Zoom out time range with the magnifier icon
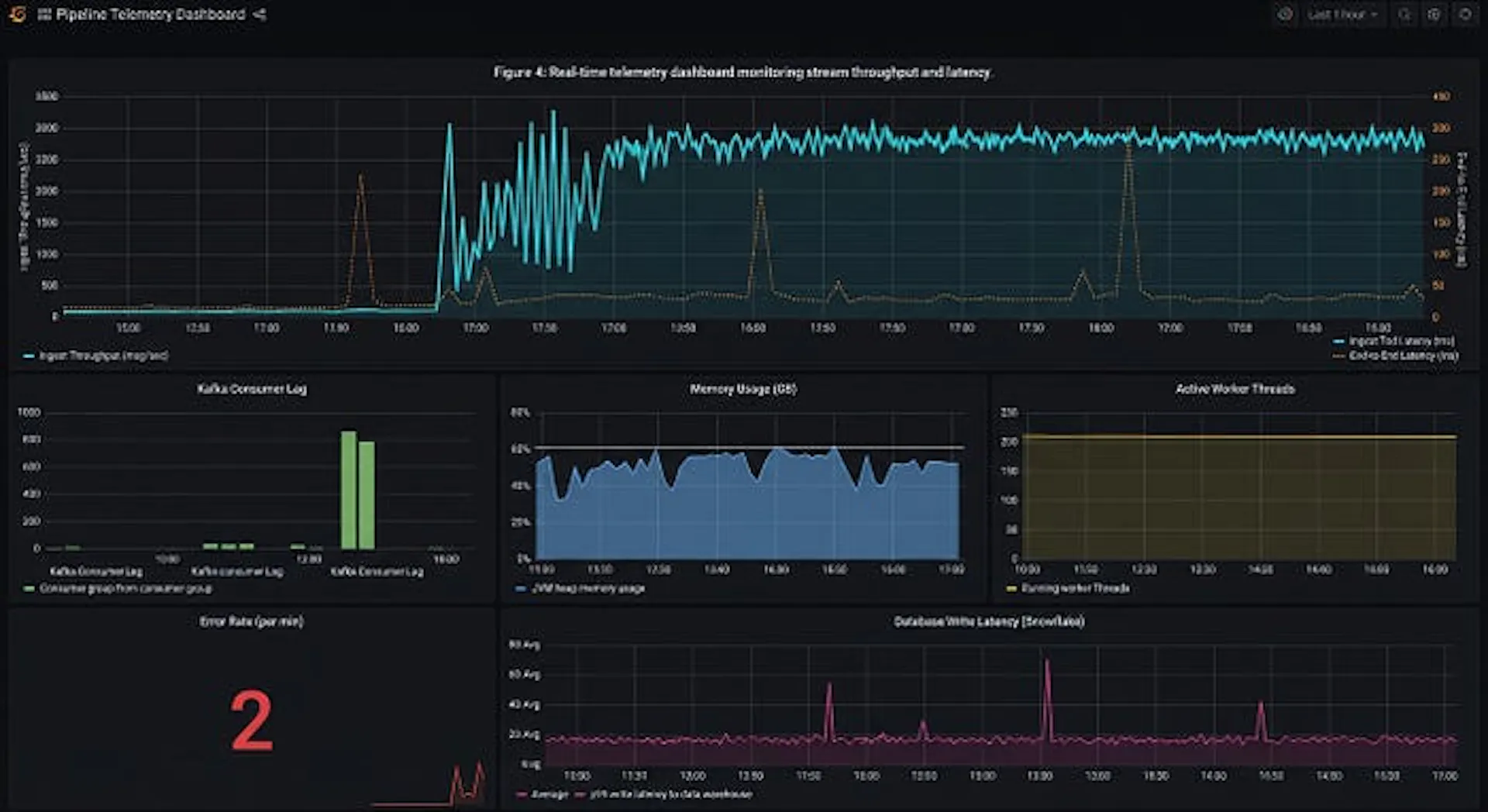The image size is (1488, 812). coord(1404,15)
